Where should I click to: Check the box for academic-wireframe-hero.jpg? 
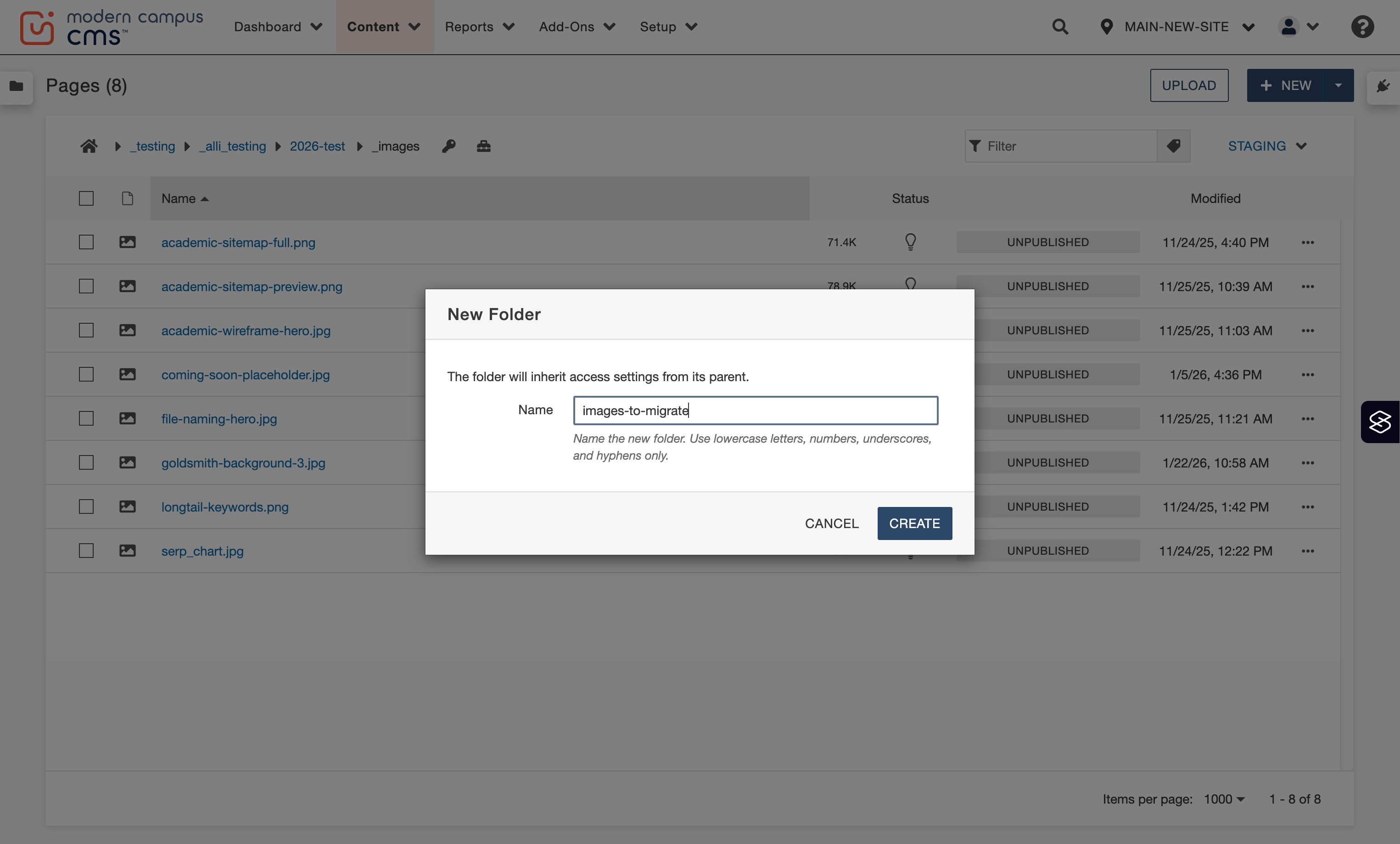pyautogui.click(x=86, y=330)
